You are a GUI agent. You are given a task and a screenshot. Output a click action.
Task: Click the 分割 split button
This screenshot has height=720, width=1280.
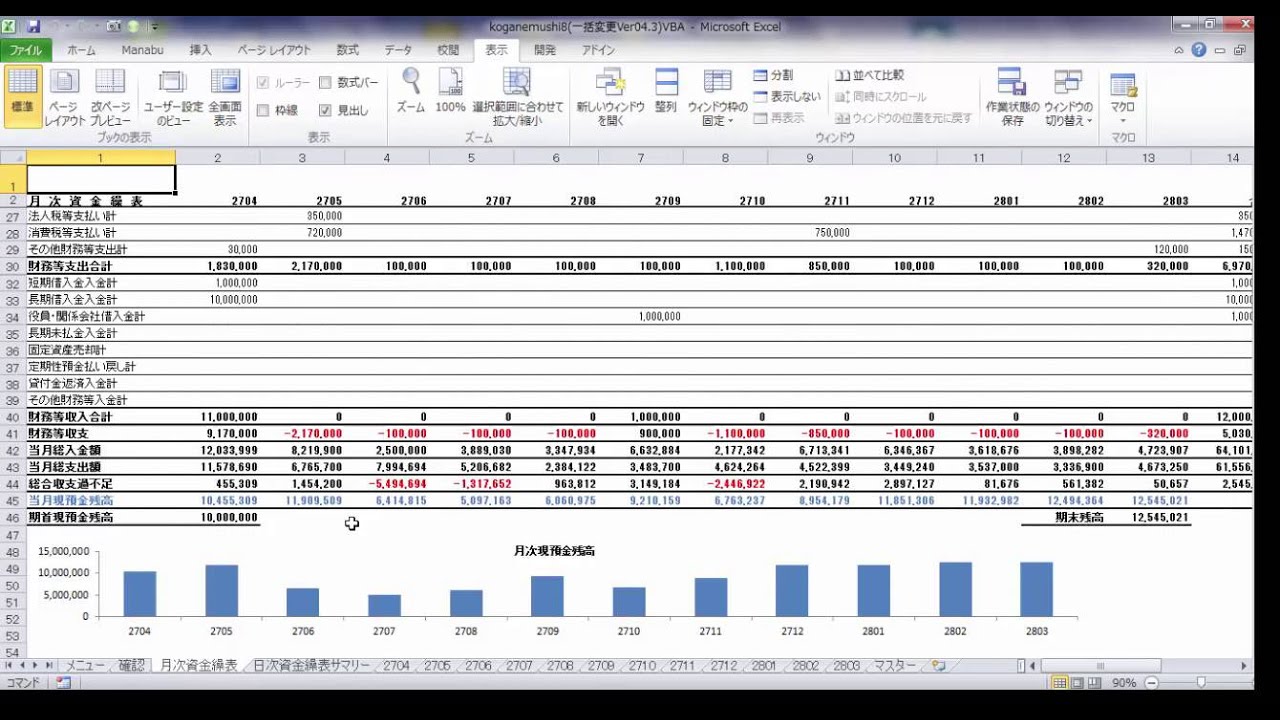point(774,75)
